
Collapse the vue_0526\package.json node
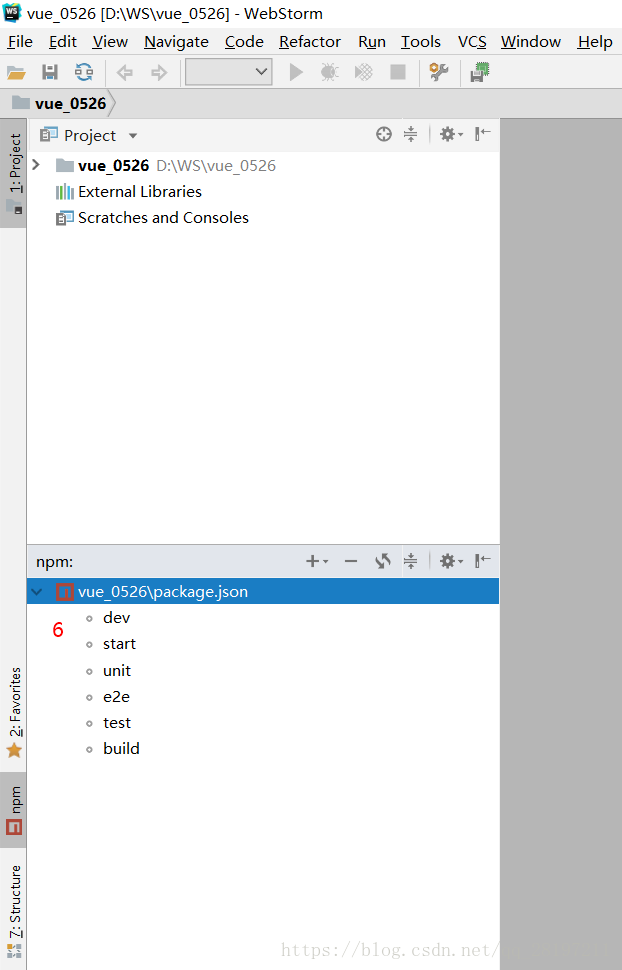[37, 592]
